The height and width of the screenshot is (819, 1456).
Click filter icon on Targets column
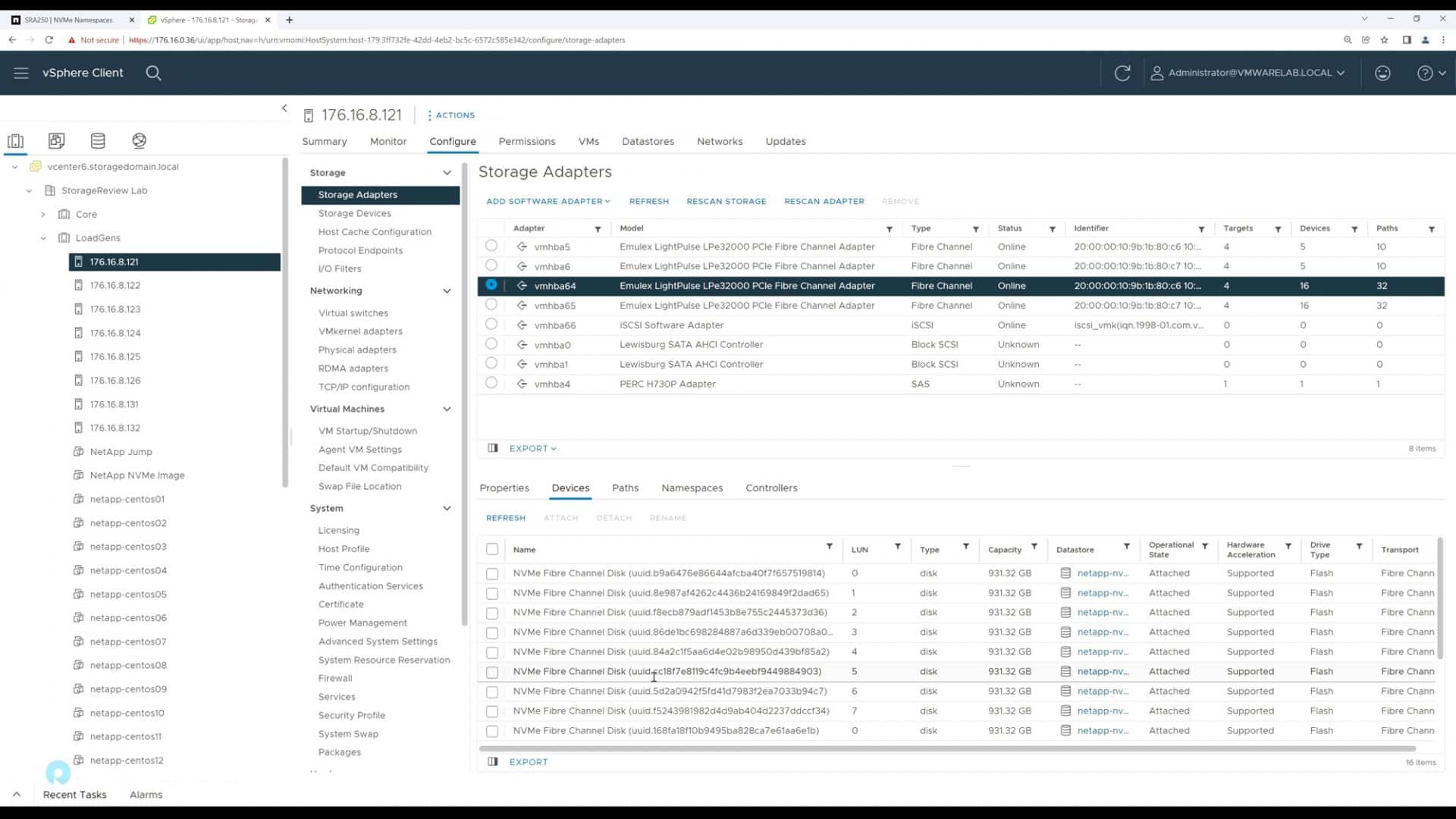click(x=1278, y=229)
